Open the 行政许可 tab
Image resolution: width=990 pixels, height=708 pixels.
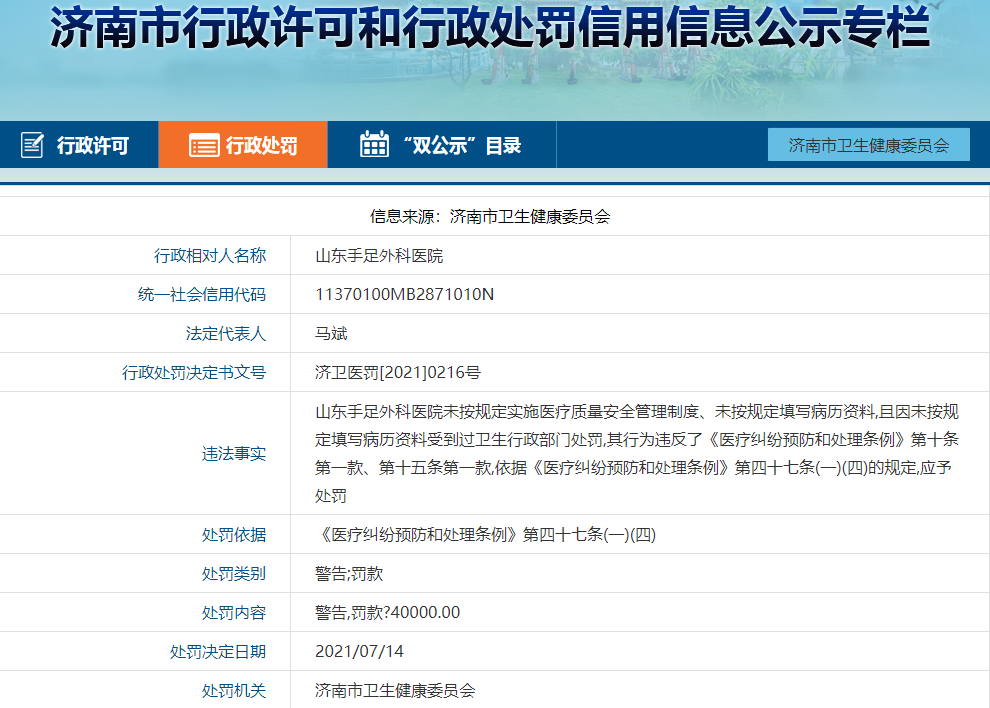coord(79,145)
